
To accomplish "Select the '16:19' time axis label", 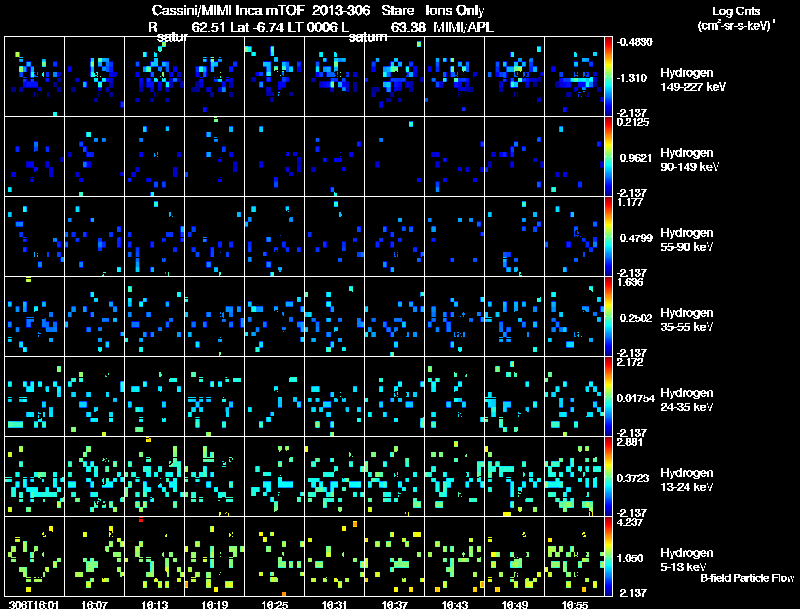I will click(x=215, y=605).
